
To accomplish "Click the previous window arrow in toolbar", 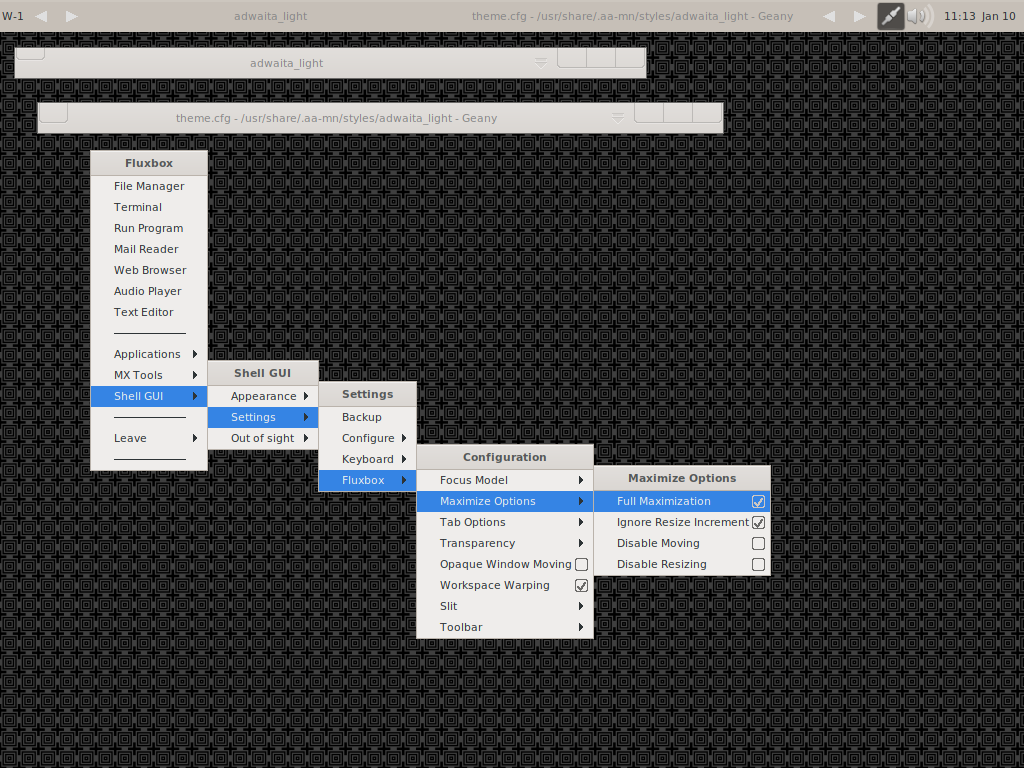I will point(829,16).
